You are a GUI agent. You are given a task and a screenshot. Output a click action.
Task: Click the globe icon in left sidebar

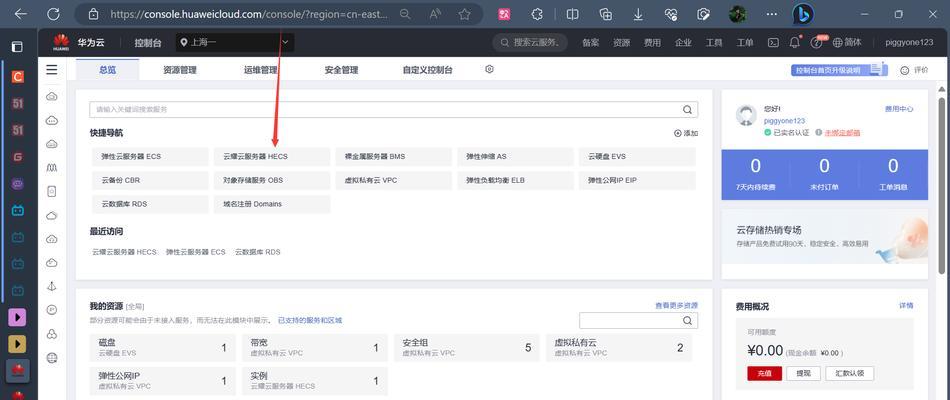tap(52, 358)
